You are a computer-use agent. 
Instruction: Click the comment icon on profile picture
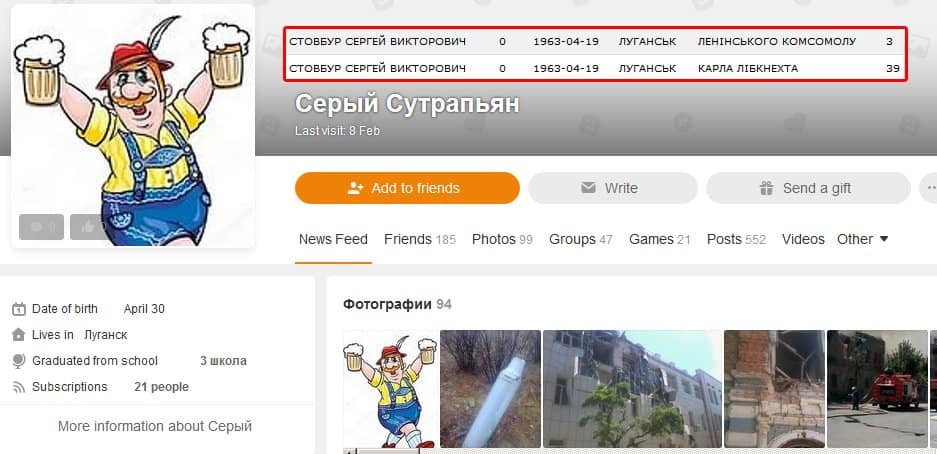pos(41,227)
